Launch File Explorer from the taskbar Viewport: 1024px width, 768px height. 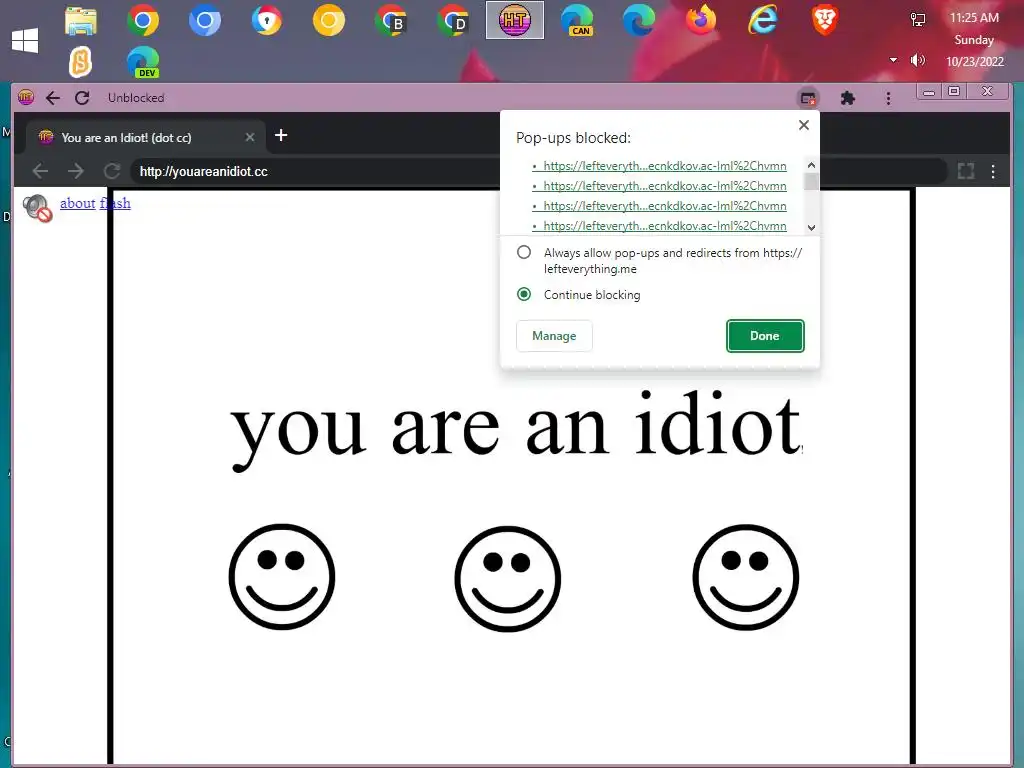(81, 20)
